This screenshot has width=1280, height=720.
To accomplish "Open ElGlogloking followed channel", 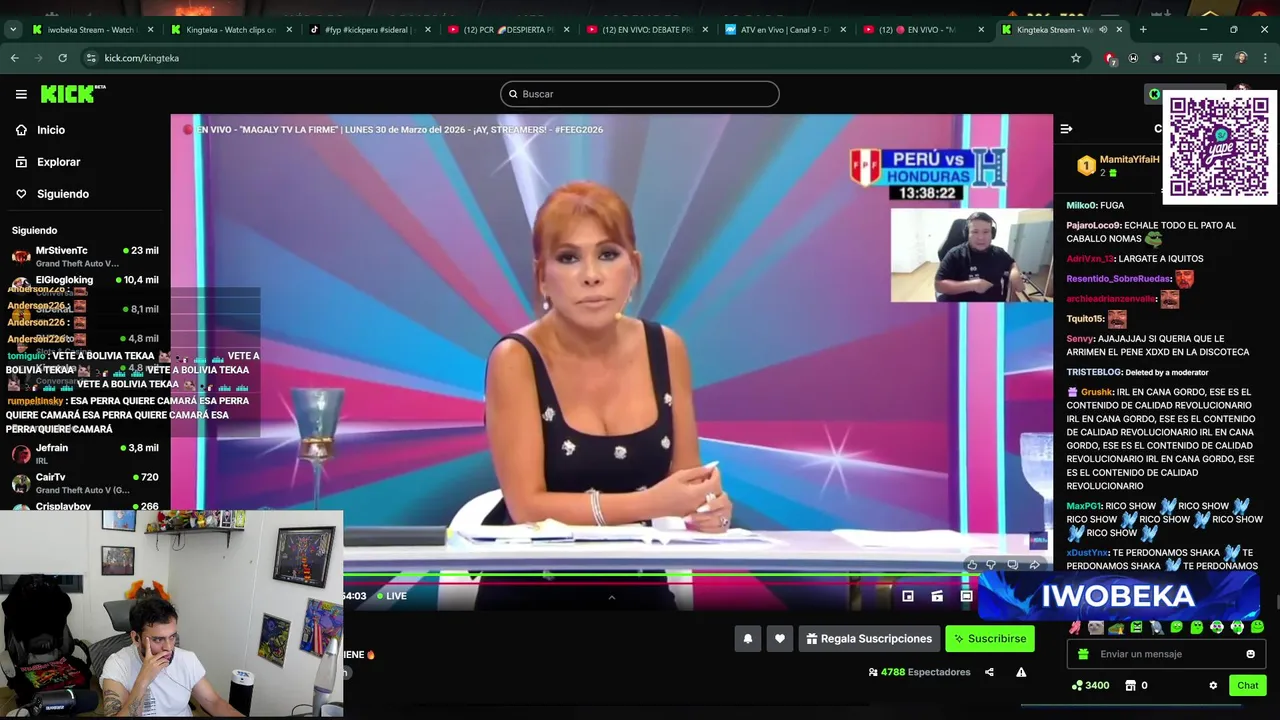I will click(85, 280).
